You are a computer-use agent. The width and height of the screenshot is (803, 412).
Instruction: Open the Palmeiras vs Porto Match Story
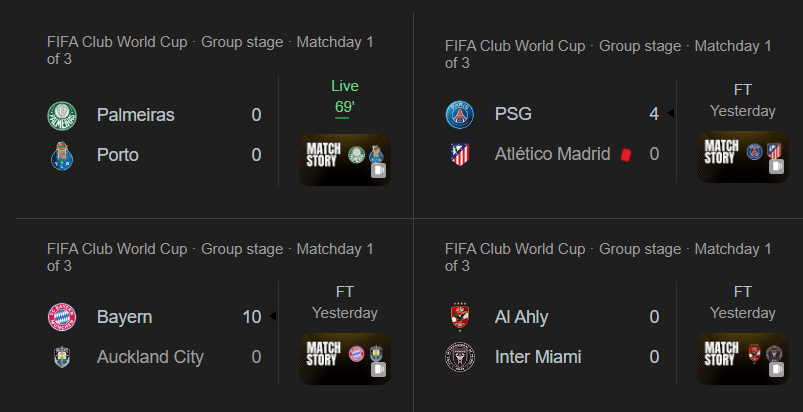coord(345,160)
